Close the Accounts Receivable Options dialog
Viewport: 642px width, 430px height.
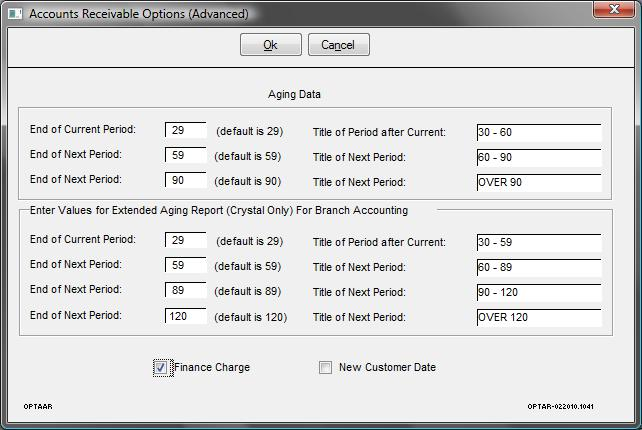coord(613,9)
